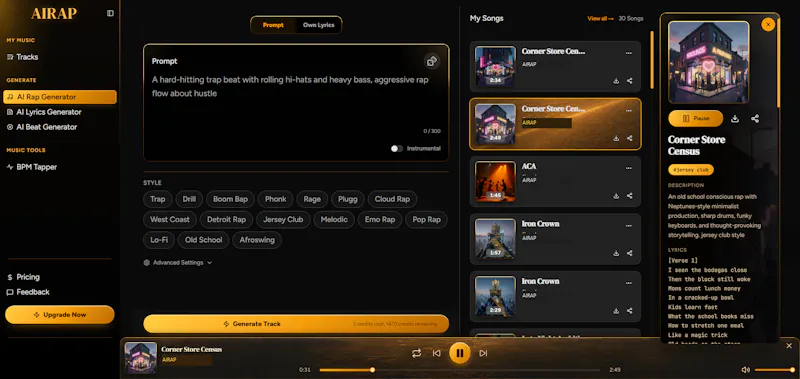This screenshot has width=800, height=379.
Task: Pause playback in the bottom player
Action: coord(460,353)
